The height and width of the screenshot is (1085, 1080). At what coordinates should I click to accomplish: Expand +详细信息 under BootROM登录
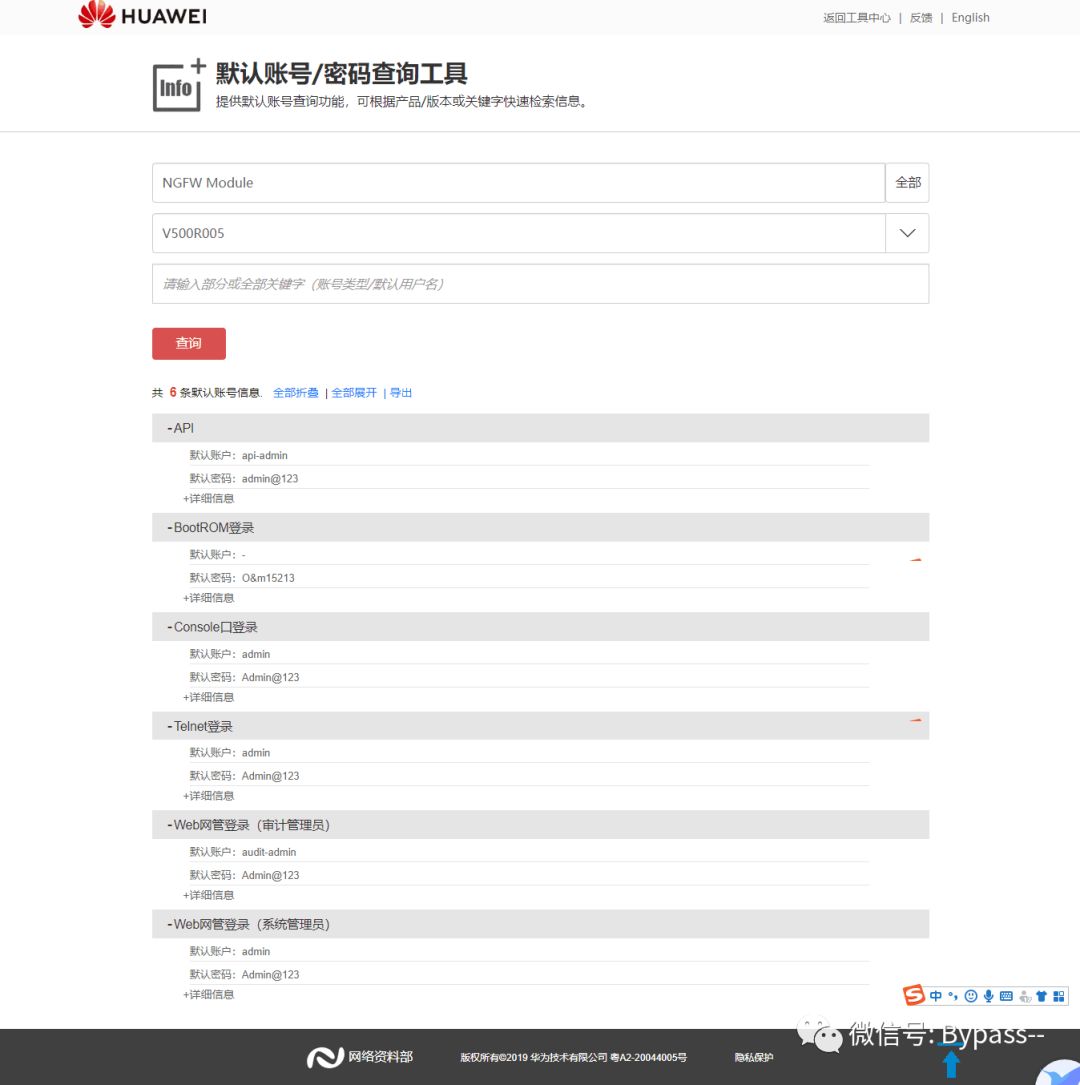(208, 598)
